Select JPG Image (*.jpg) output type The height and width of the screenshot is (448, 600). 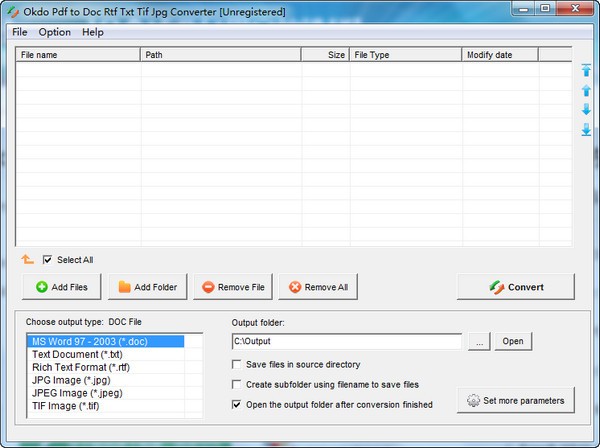point(106,380)
